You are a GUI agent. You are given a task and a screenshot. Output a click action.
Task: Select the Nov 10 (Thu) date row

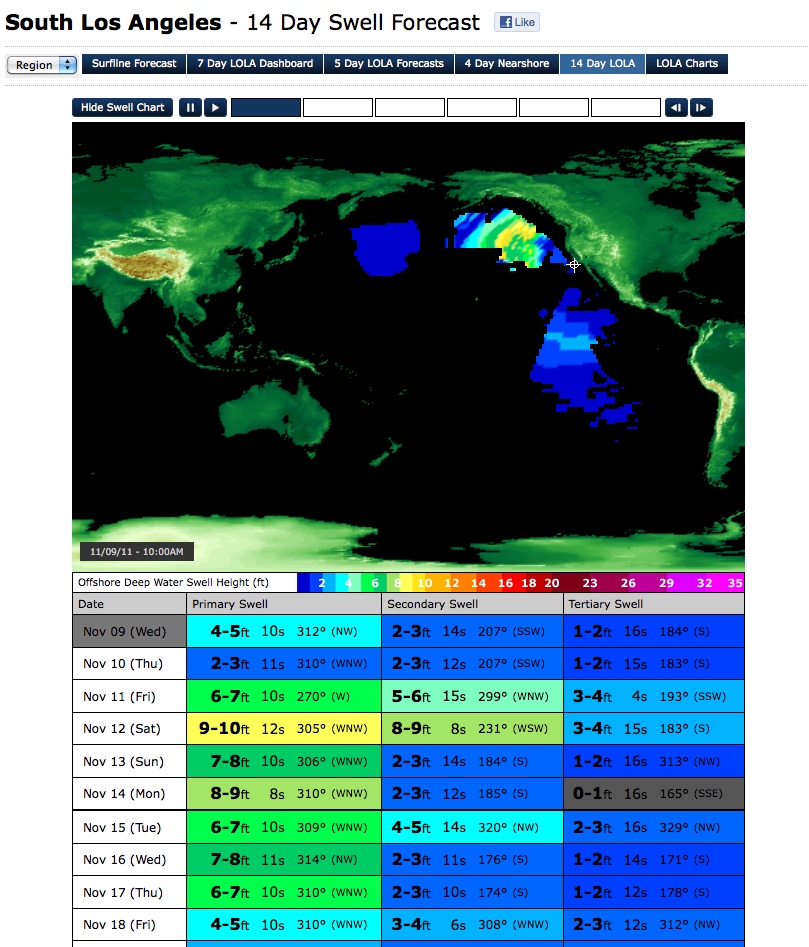(129, 664)
